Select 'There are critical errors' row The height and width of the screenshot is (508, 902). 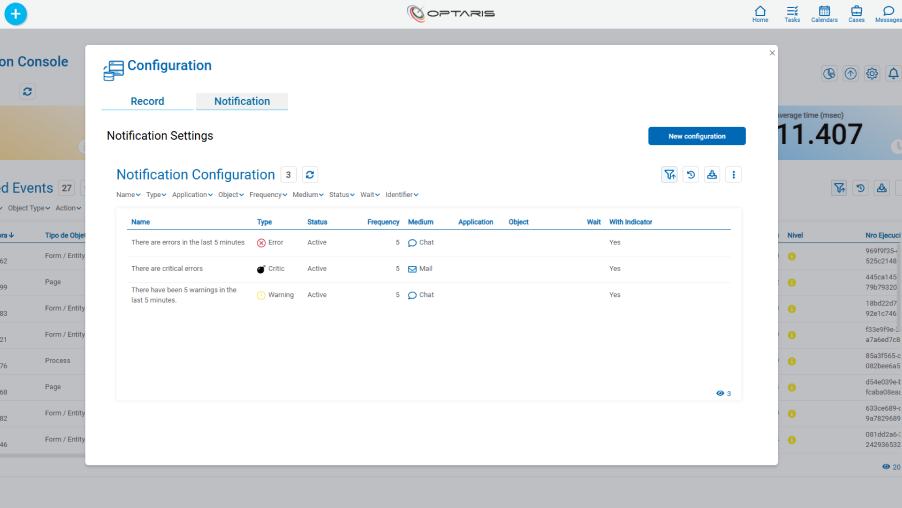click(x=429, y=269)
